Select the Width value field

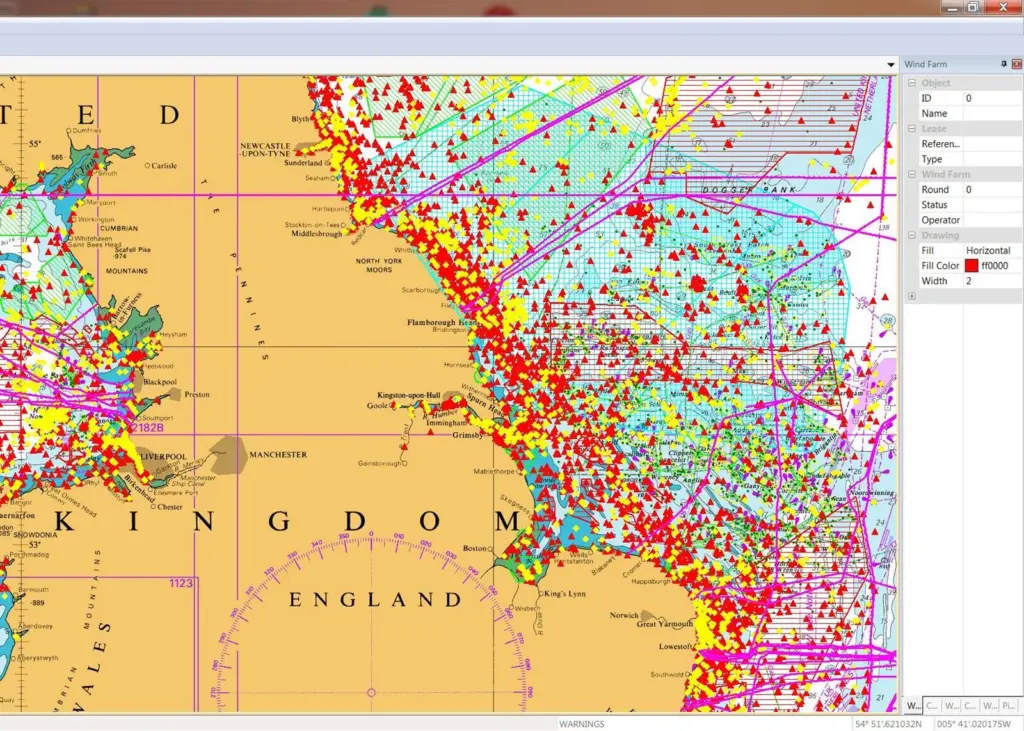(x=993, y=281)
